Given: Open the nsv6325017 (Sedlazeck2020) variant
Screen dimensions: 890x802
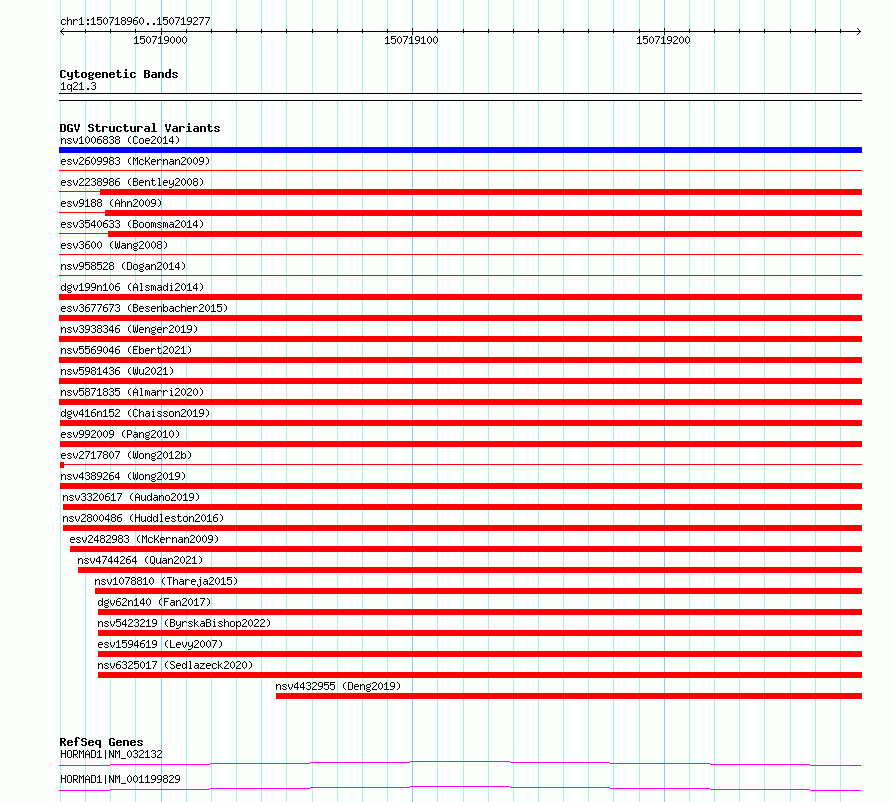Looking at the screenshot, I should coord(175,665).
